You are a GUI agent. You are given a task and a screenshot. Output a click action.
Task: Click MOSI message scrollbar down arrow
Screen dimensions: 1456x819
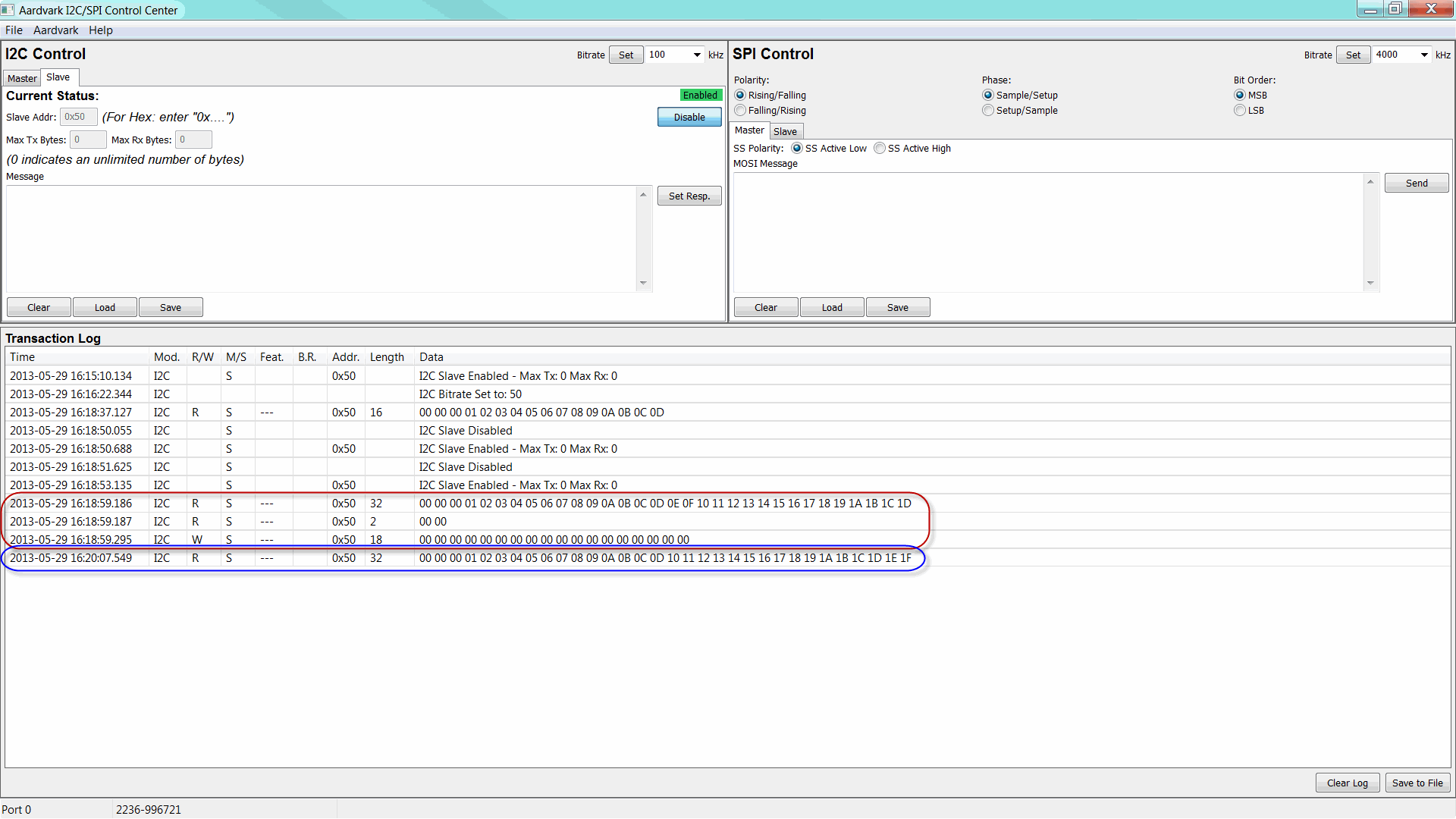coord(1370,283)
